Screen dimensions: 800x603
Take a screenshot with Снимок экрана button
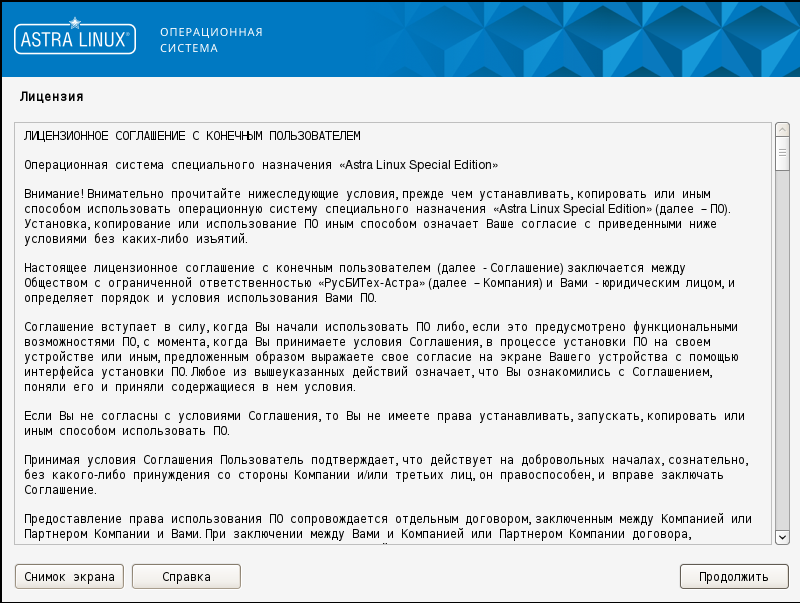click(x=69, y=576)
